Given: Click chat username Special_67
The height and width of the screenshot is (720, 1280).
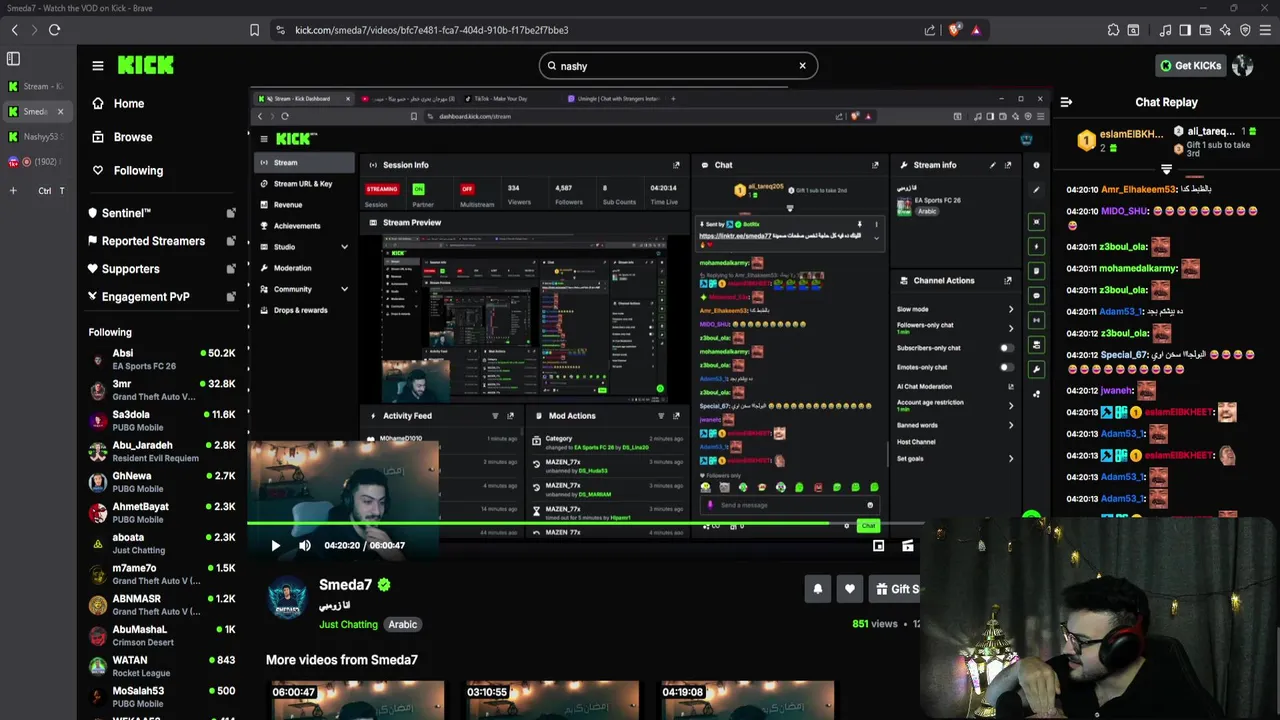Looking at the screenshot, I should (x=1124, y=355).
